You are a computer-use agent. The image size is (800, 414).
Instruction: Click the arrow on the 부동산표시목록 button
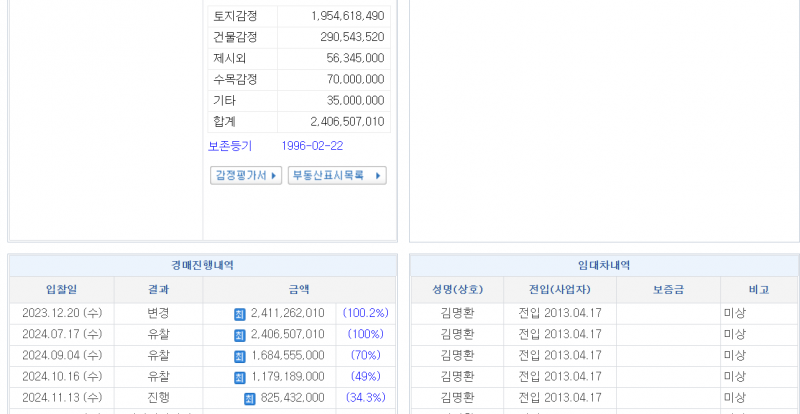(378, 176)
